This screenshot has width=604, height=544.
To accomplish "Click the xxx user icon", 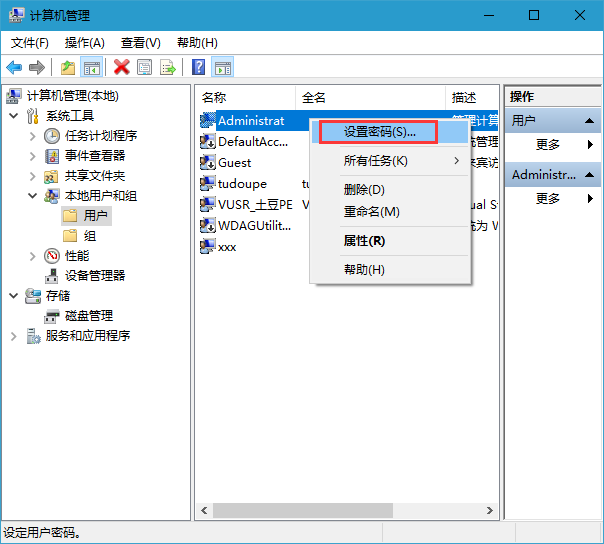I will tap(208, 246).
